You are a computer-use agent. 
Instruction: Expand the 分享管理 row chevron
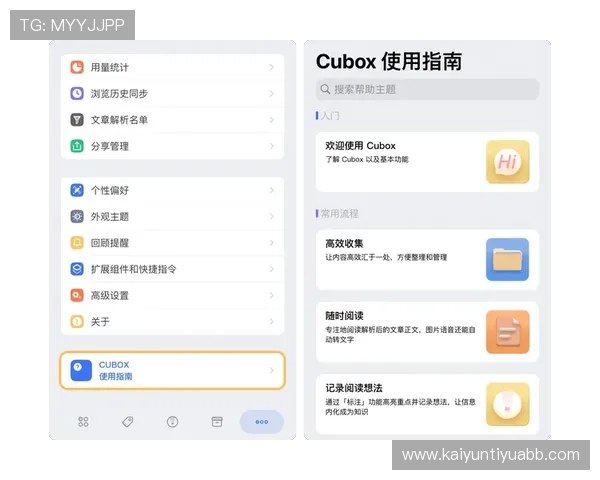[x=271, y=146]
